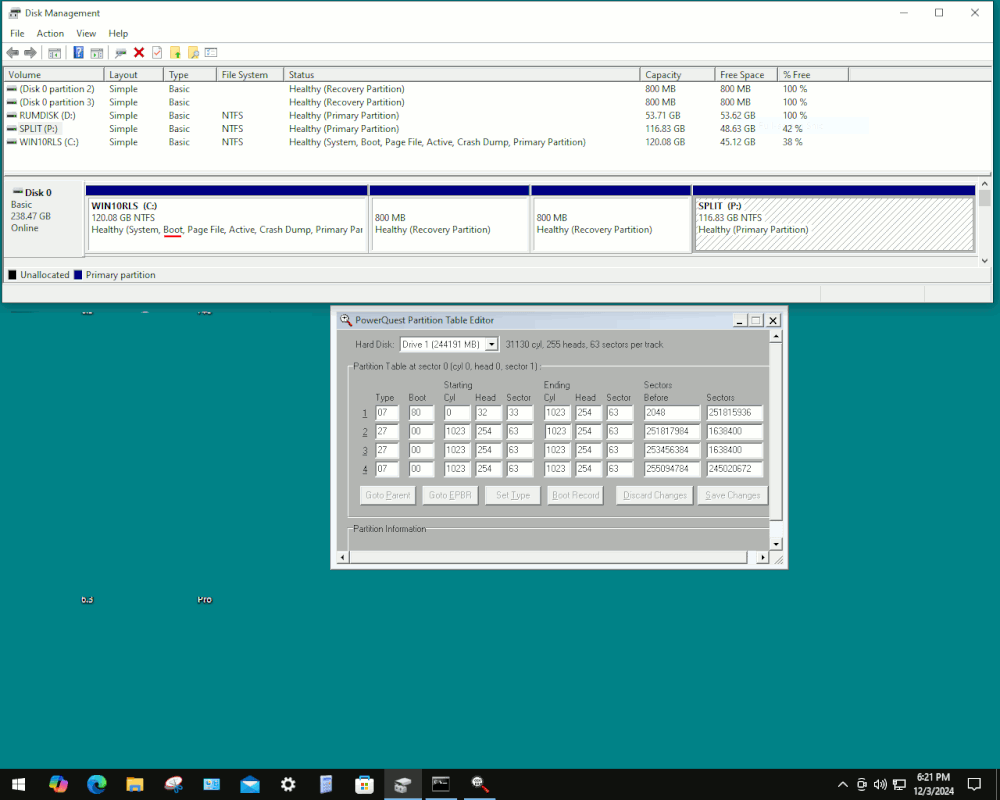The width and height of the screenshot is (1000, 800).
Task: Select the second 800 MB recovery partition block
Action: (610, 219)
